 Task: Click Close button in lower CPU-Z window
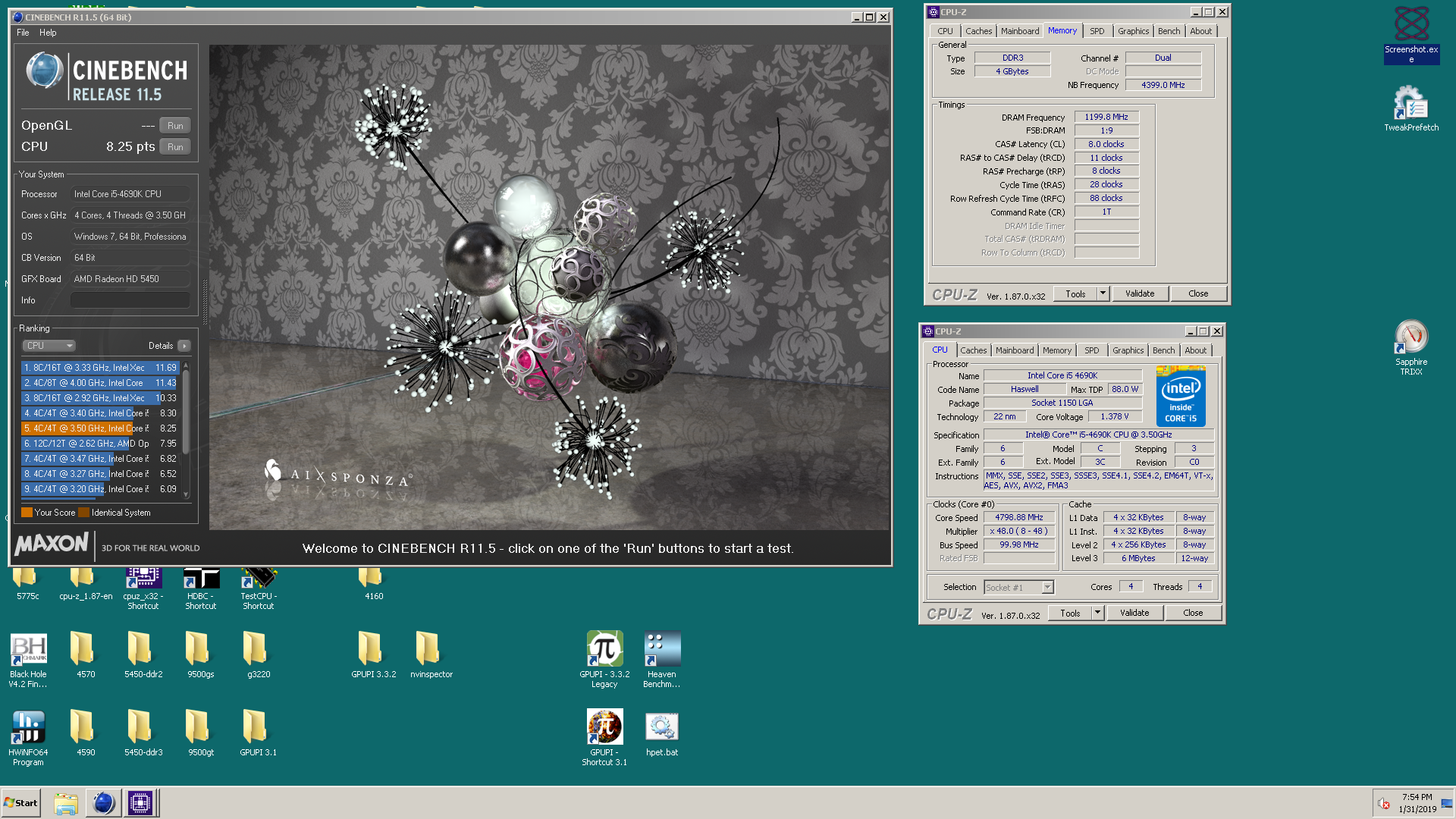(x=1193, y=613)
